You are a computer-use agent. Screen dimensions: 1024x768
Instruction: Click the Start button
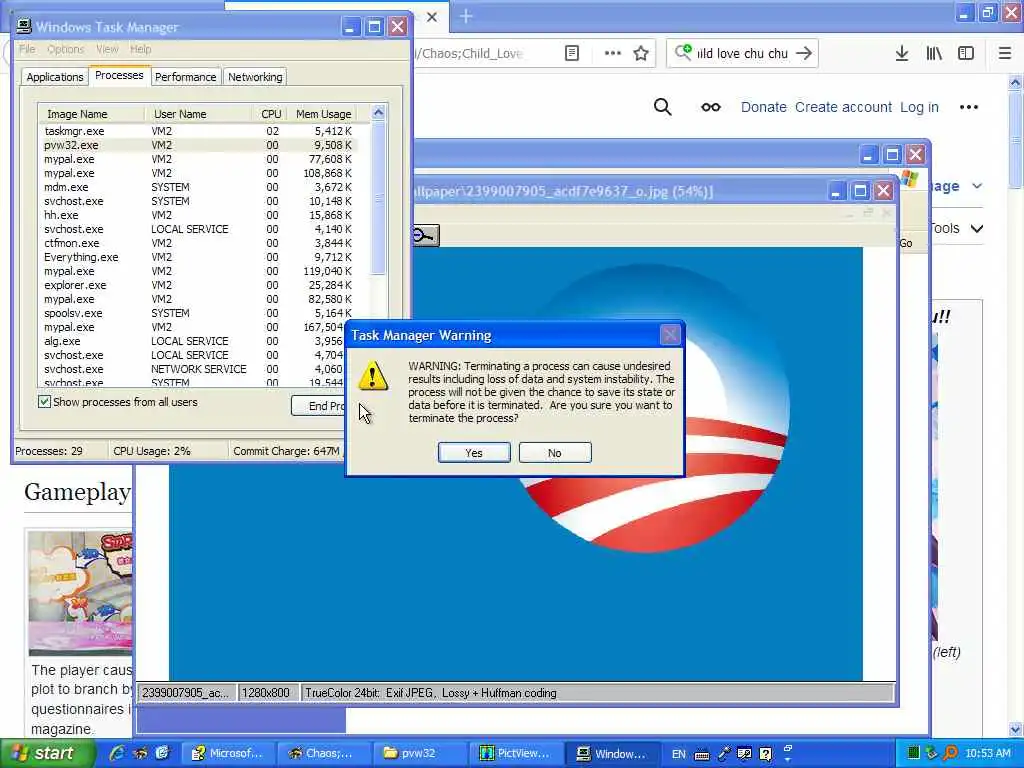(48, 754)
